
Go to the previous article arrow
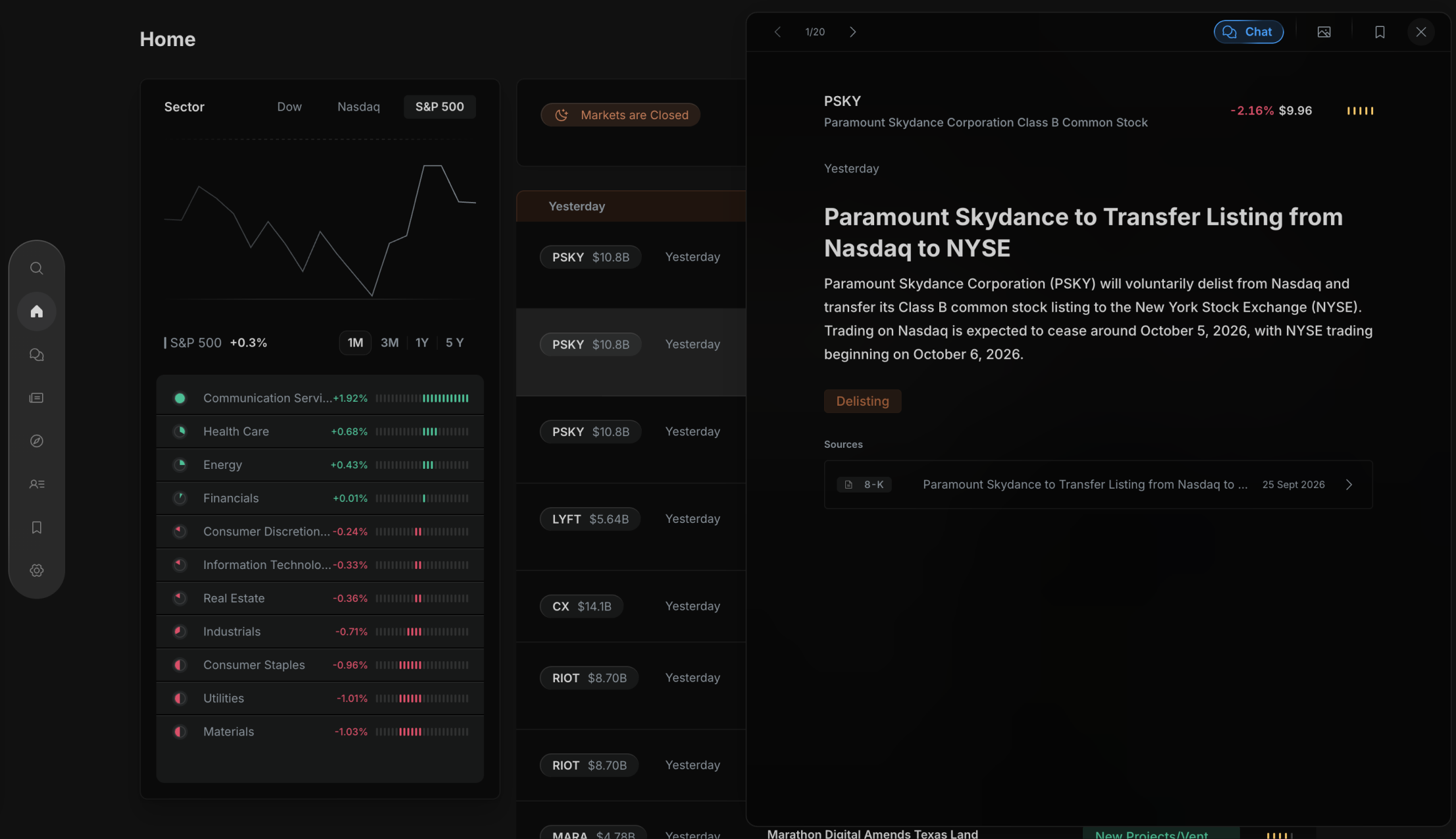click(x=777, y=32)
